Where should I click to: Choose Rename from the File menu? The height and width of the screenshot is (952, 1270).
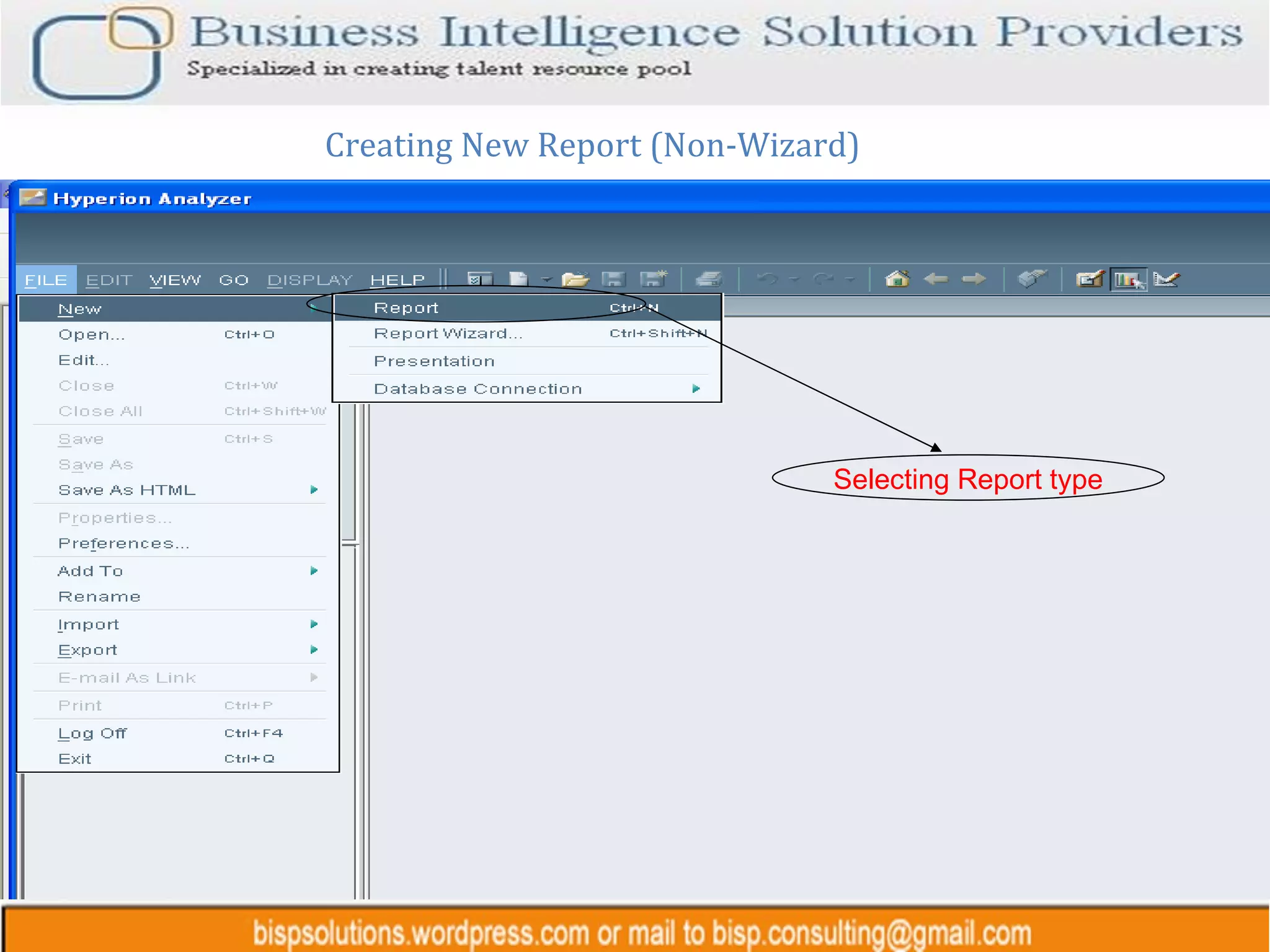(x=177, y=596)
